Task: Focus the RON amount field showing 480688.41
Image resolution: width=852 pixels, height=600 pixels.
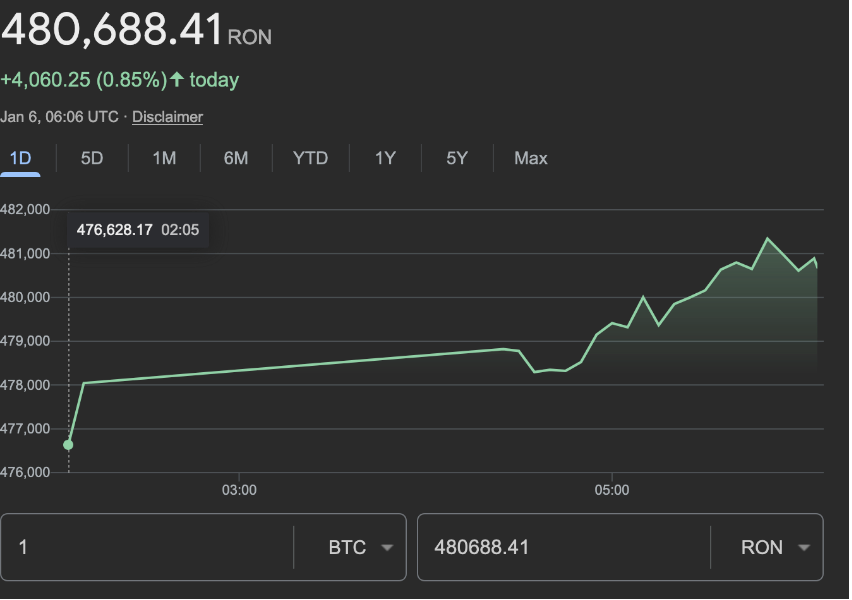Action: click(x=560, y=547)
